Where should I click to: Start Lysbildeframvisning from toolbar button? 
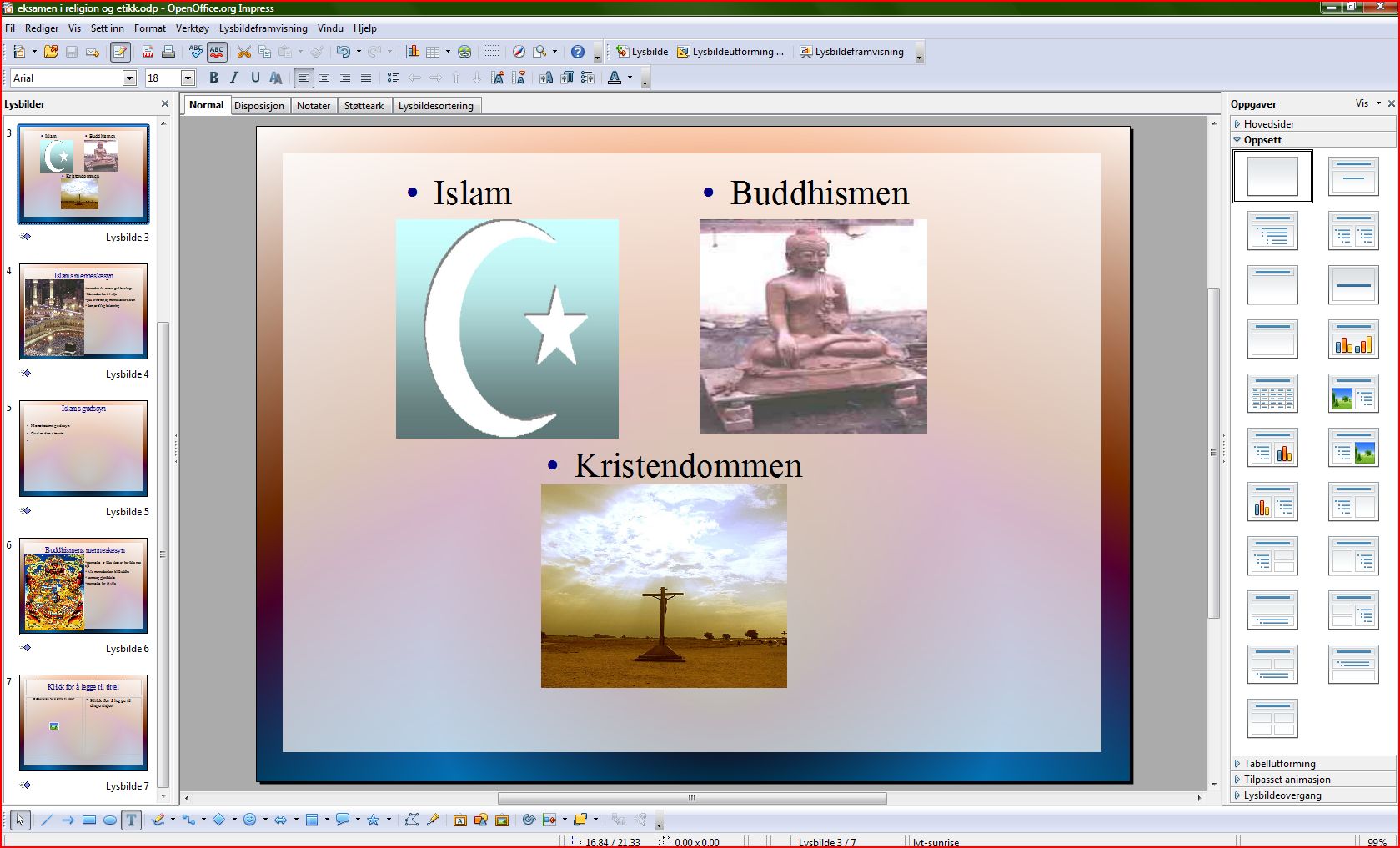point(851,52)
